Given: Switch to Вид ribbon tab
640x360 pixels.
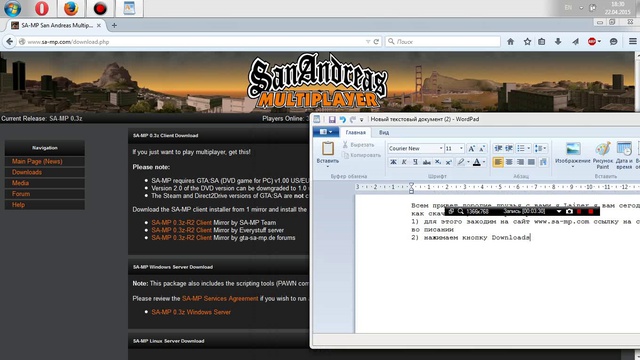Looking at the screenshot, I should tap(384, 132).
